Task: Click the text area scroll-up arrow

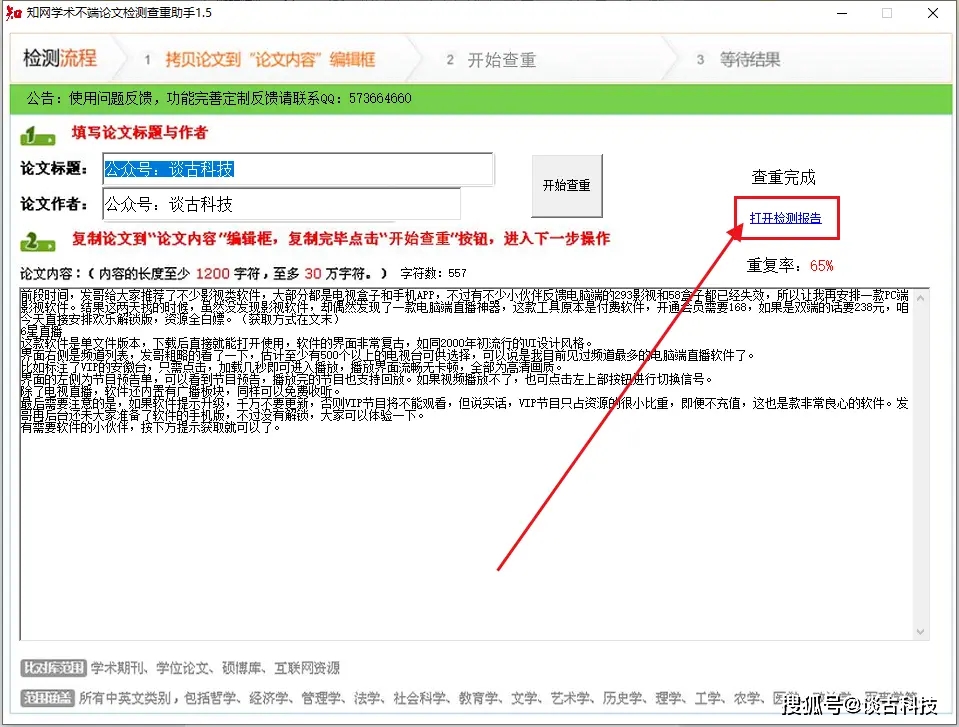Action: click(x=920, y=298)
